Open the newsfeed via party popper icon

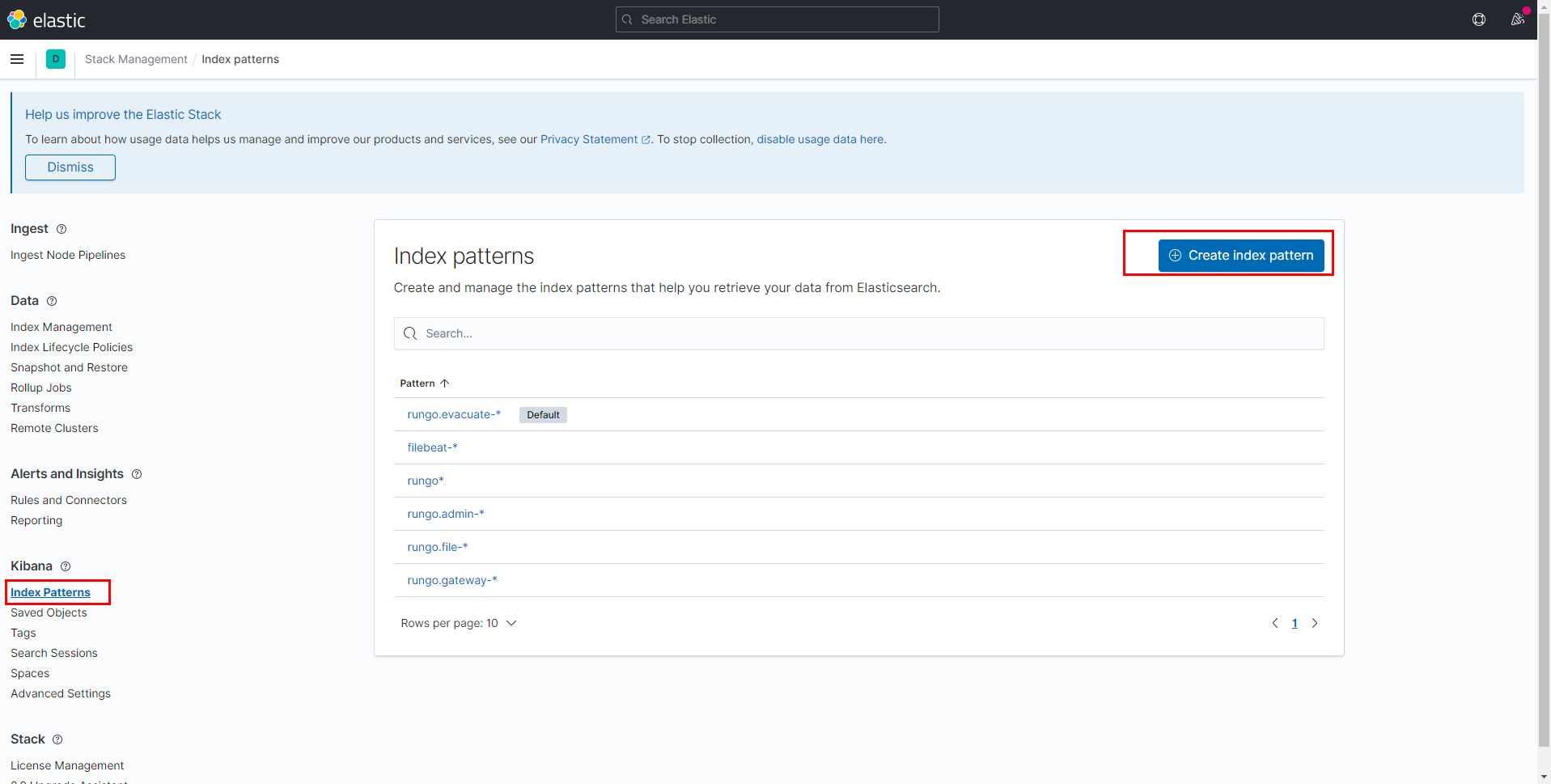[1519, 19]
